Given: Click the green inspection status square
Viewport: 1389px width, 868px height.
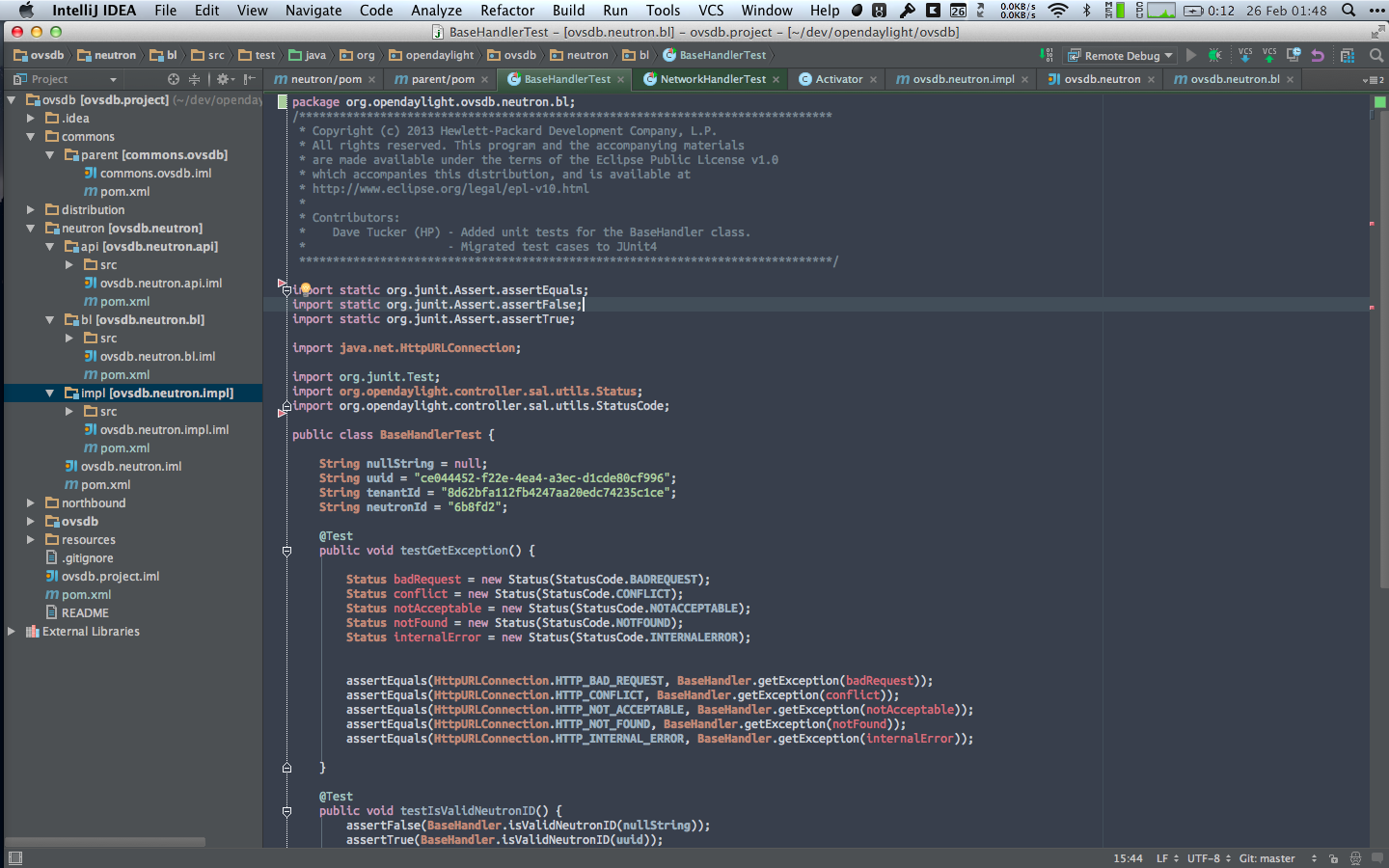Looking at the screenshot, I should click(1379, 101).
